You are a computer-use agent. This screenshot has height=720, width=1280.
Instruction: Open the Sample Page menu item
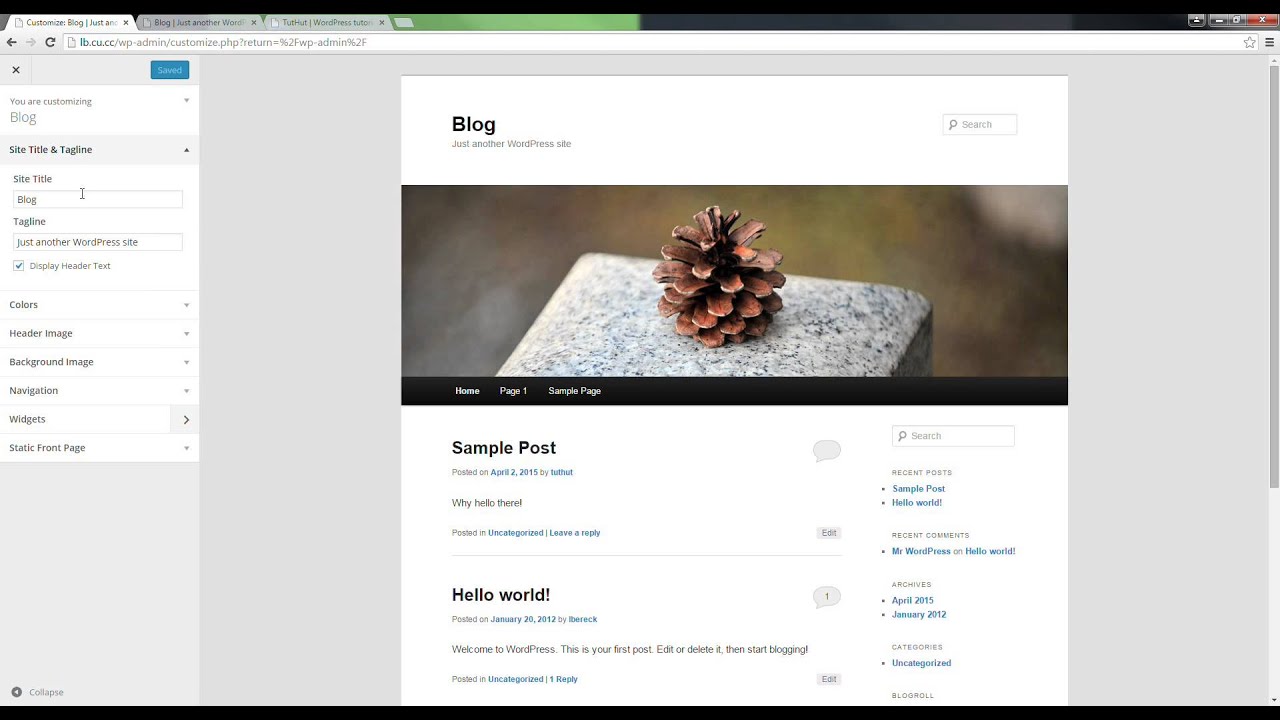click(574, 391)
